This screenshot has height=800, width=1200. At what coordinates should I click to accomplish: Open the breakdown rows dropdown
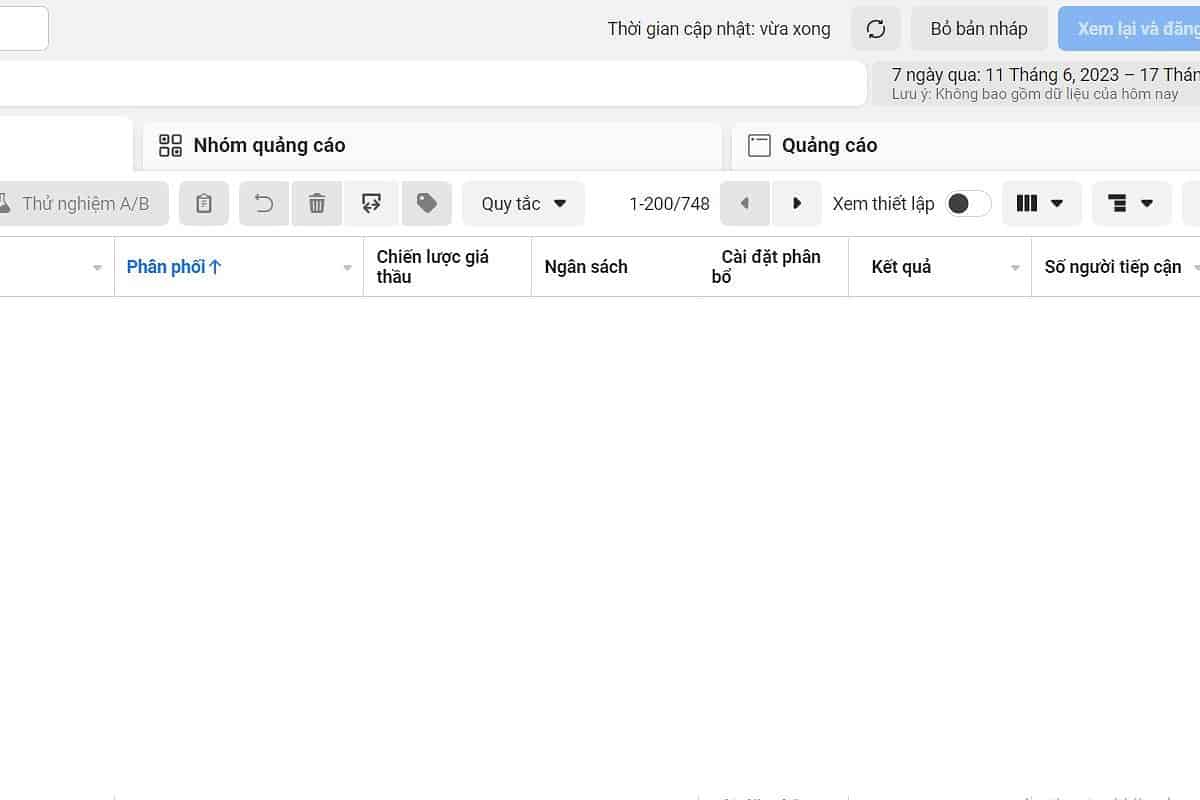tap(1130, 204)
